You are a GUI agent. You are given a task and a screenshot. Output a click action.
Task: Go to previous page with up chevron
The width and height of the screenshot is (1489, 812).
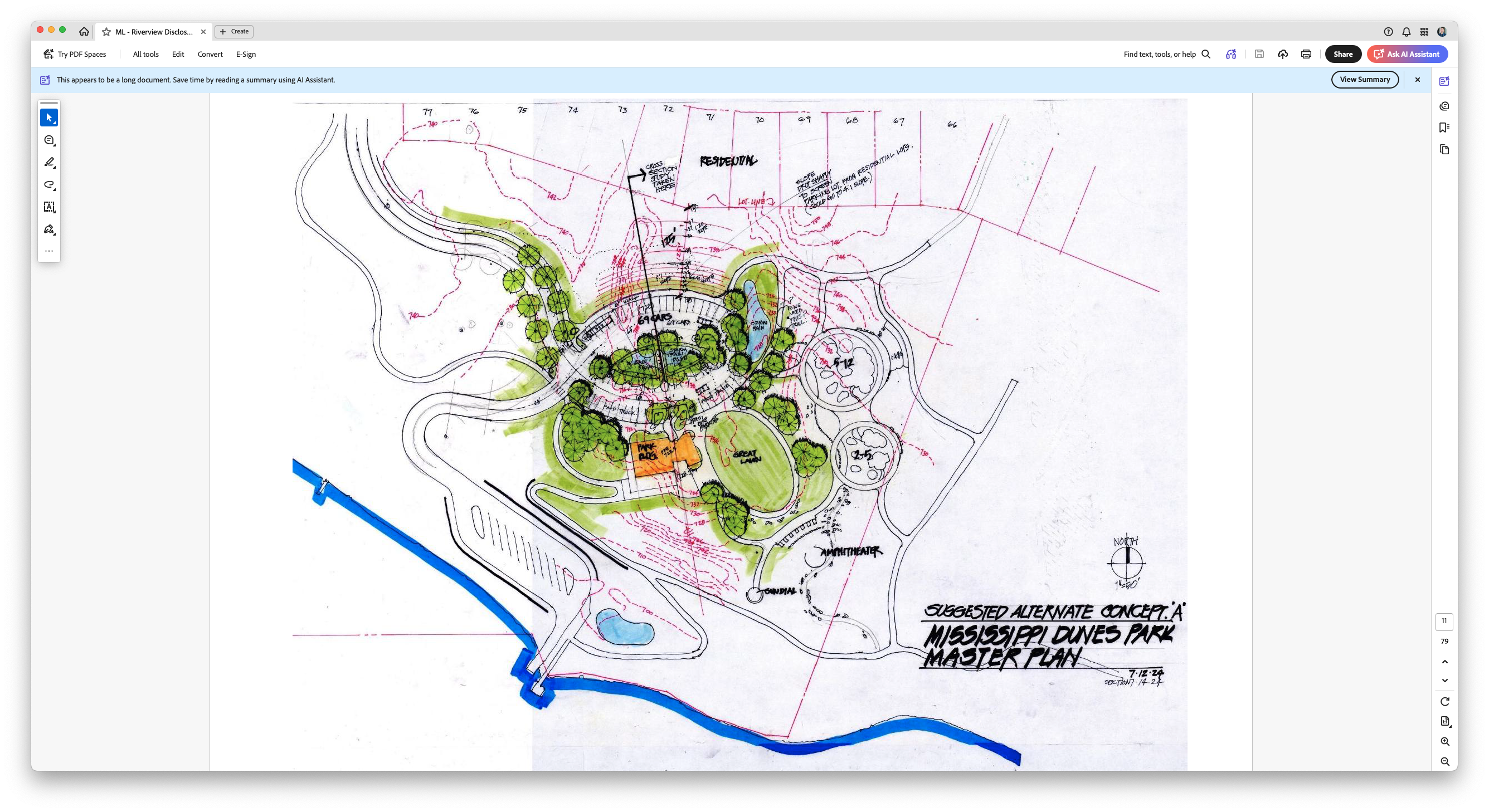[x=1444, y=662]
